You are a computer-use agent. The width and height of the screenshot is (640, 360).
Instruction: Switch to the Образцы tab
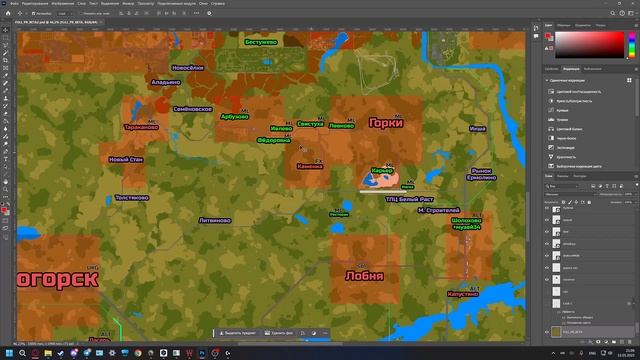tap(564, 25)
